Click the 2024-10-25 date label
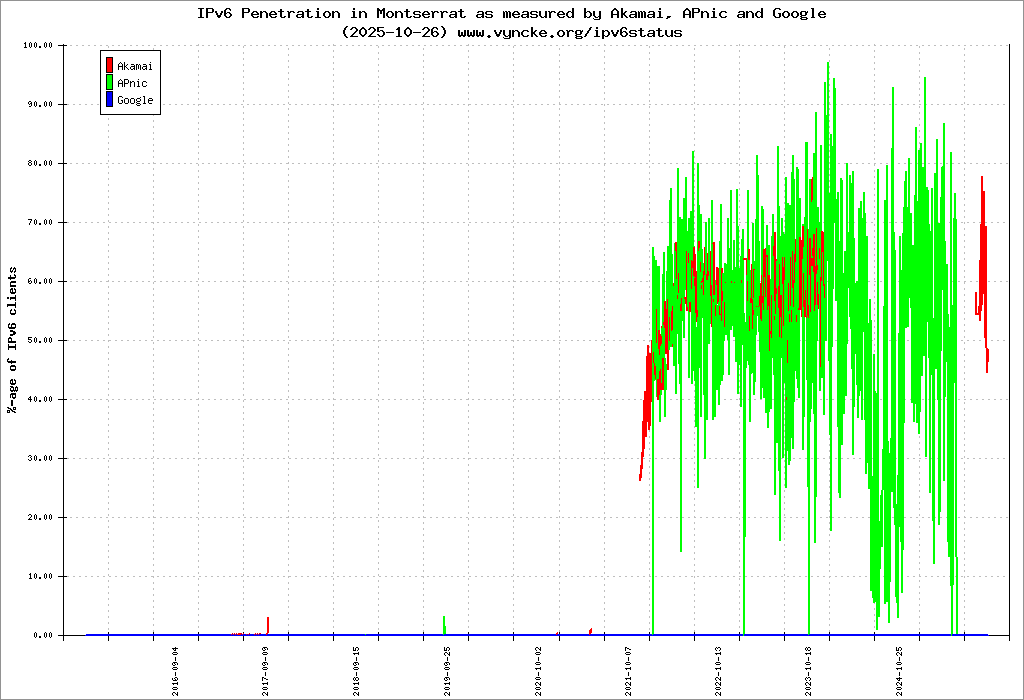This screenshot has height=700, width=1024. [x=899, y=671]
